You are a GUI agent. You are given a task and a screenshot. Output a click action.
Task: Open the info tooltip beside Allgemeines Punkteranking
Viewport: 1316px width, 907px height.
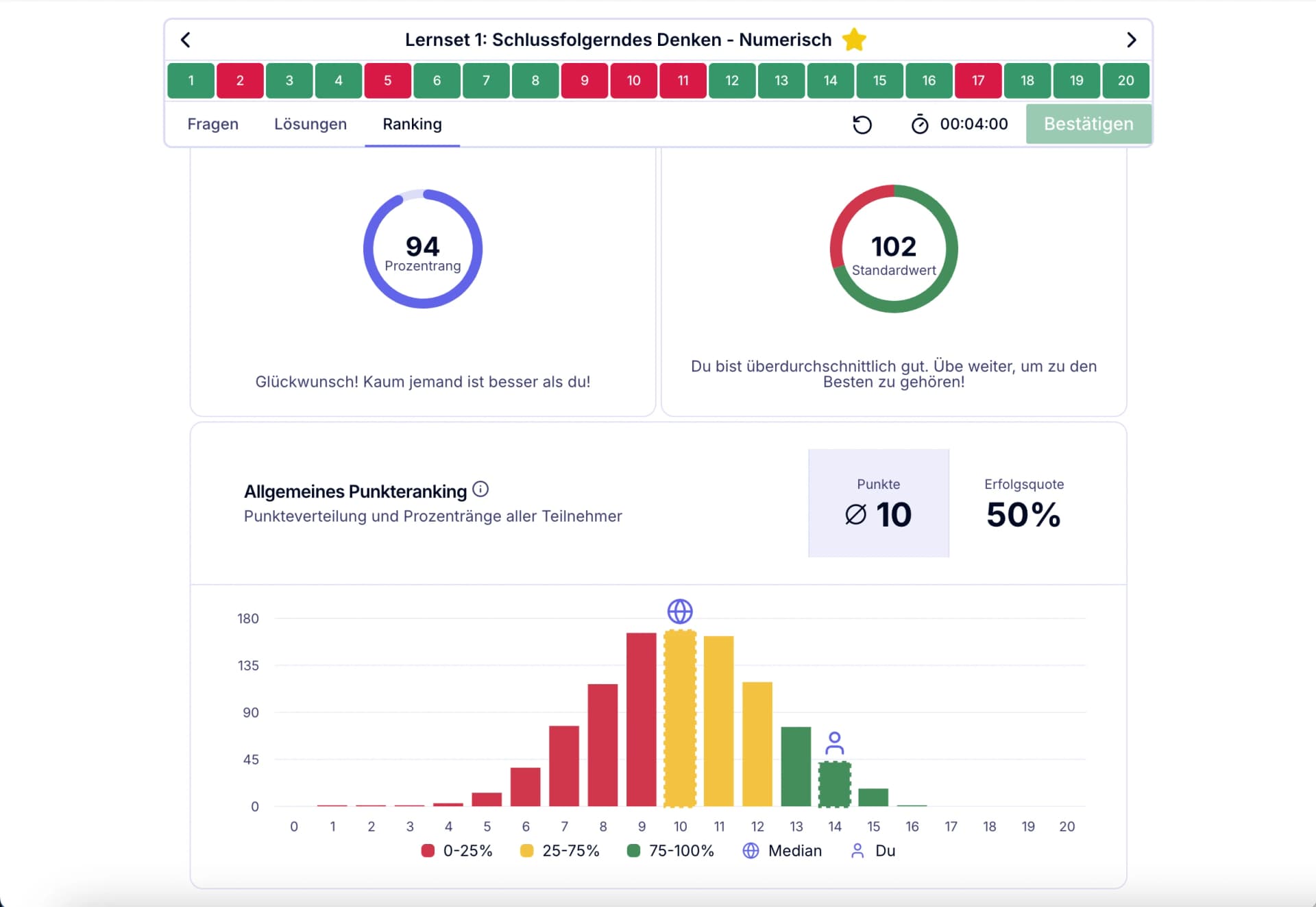coord(482,488)
